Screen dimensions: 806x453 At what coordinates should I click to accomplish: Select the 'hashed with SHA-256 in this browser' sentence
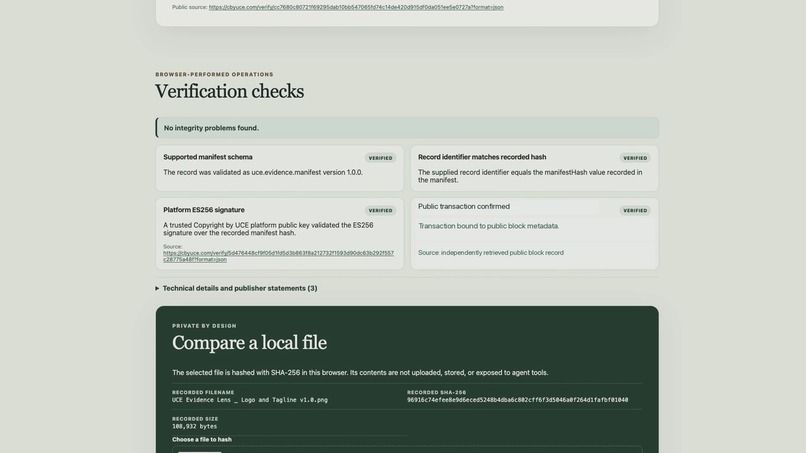click(x=360, y=373)
